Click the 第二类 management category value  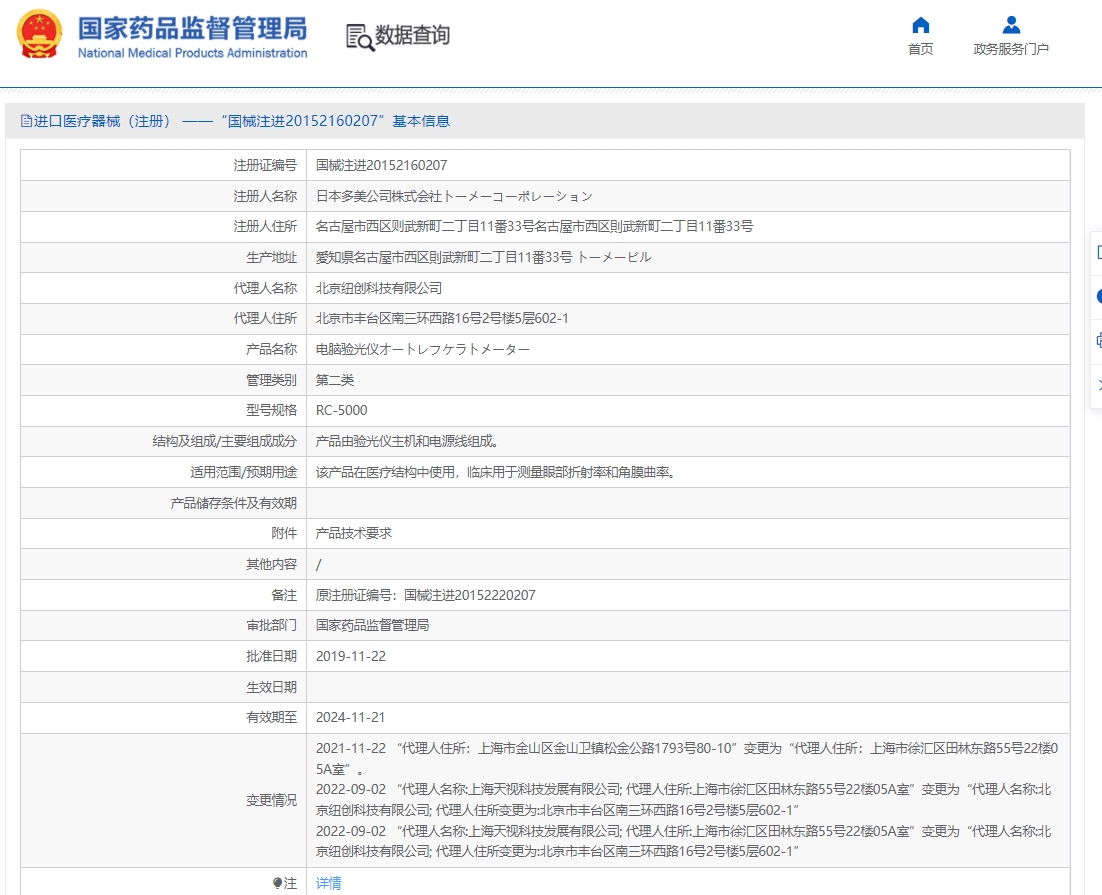coord(335,380)
